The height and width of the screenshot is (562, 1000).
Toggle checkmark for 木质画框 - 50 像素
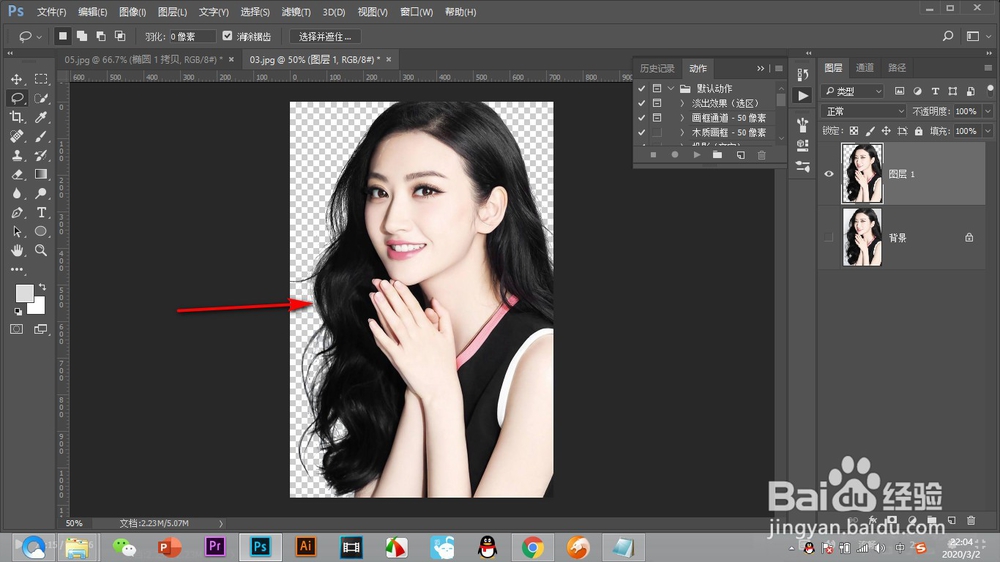(x=642, y=132)
